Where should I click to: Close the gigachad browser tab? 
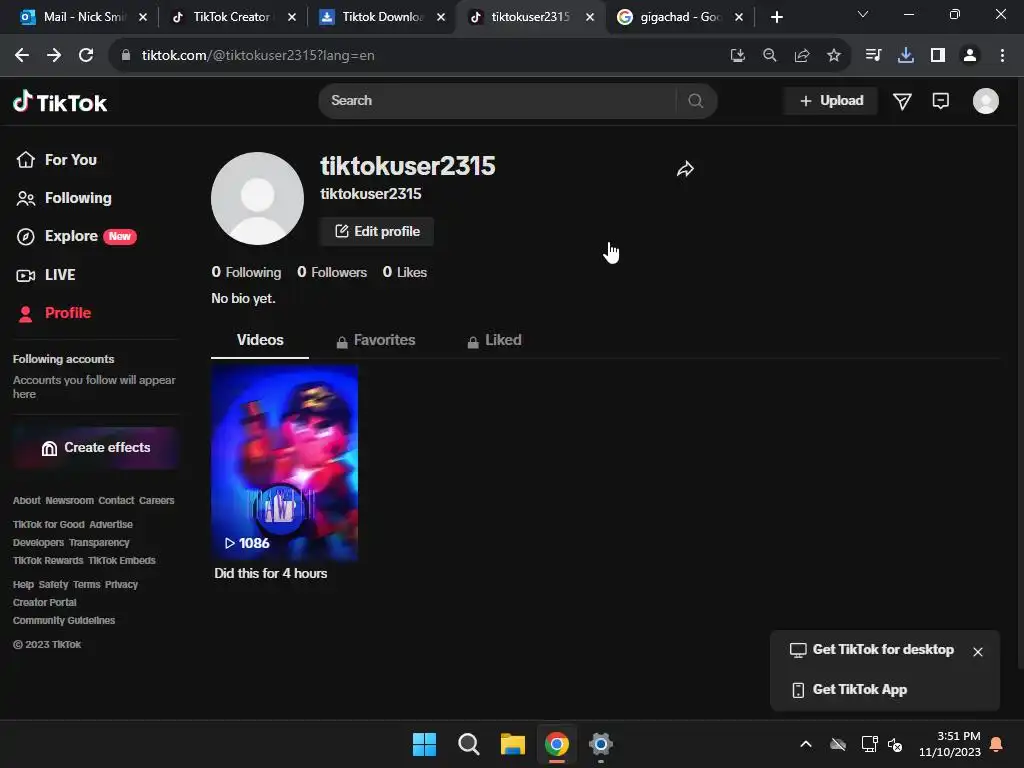tap(739, 17)
